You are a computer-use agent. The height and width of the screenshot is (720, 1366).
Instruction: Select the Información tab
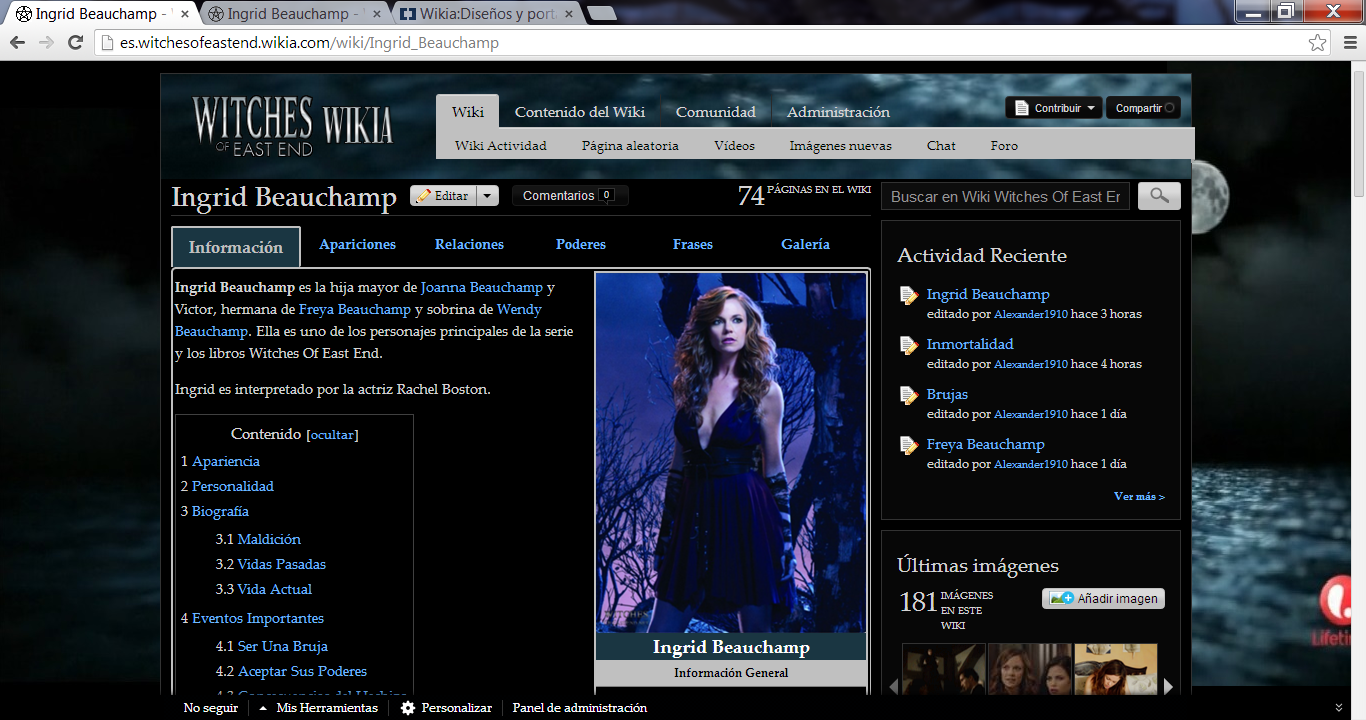click(236, 247)
